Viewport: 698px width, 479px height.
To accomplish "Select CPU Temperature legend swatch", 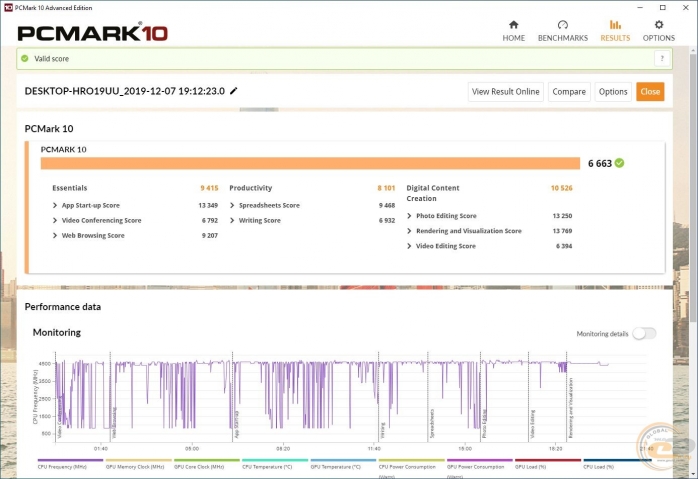I will point(275,460).
